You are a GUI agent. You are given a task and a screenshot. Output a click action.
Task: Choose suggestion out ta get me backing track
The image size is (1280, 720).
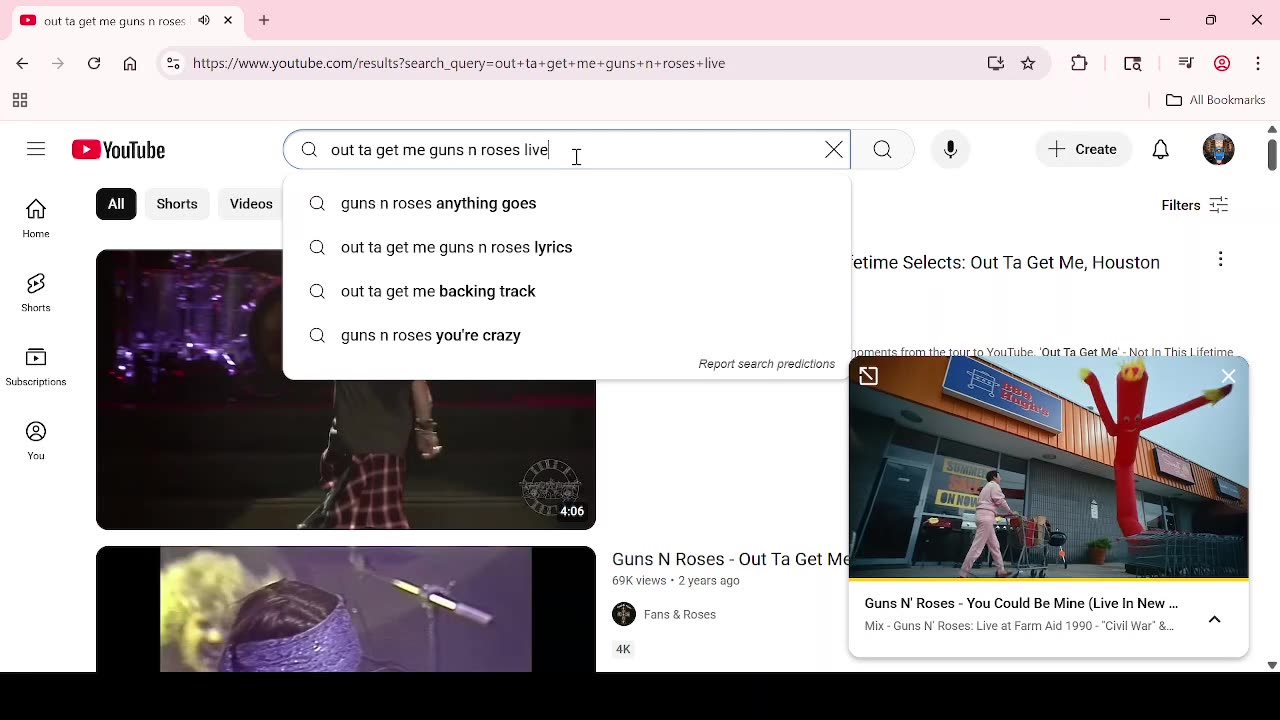tap(567, 291)
